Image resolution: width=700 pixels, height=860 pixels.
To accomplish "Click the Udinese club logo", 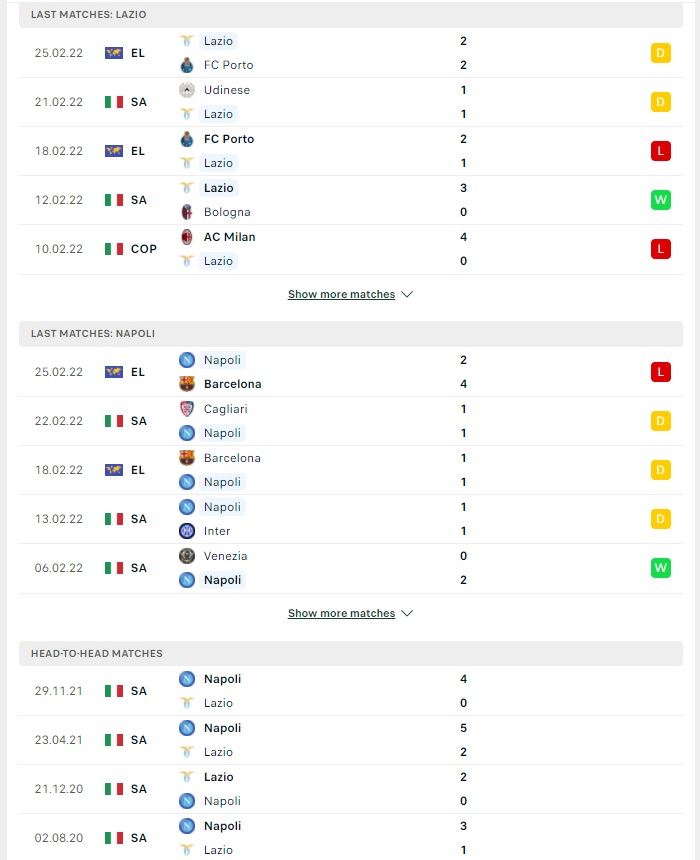I will click(187, 90).
